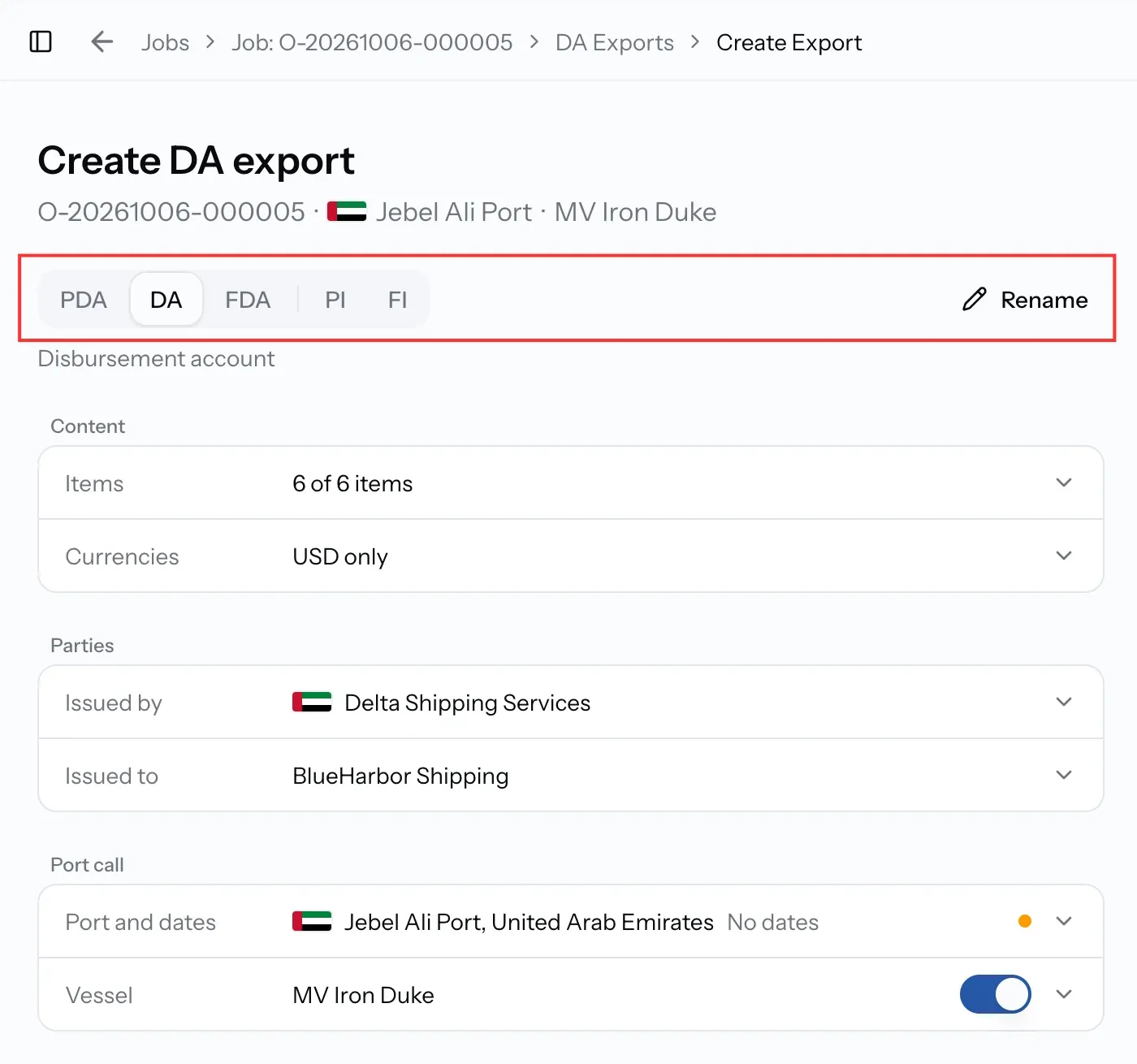Switch to the FDA tab
The image size is (1137, 1064).
point(248,300)
